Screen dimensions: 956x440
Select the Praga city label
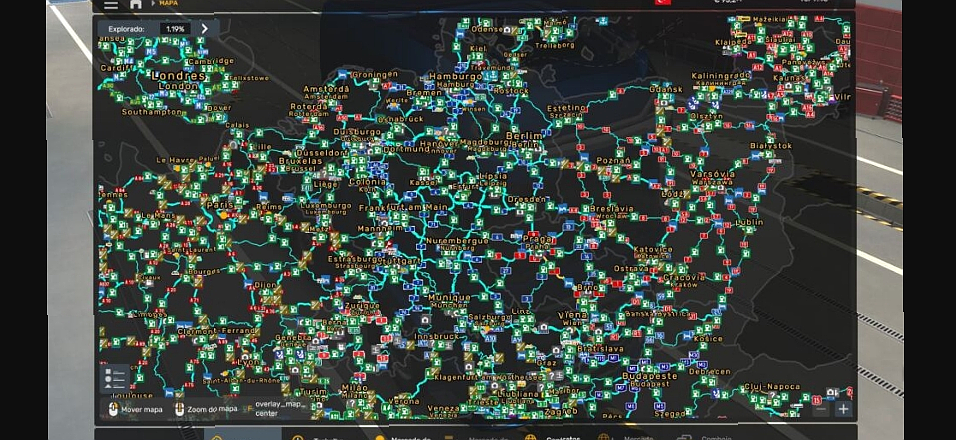537,238
